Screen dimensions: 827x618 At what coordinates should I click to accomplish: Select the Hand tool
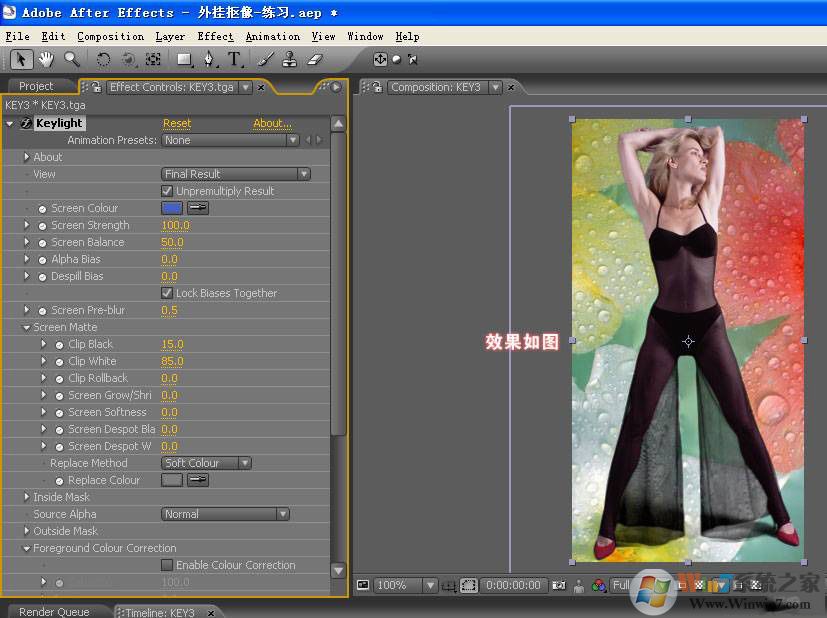[47, 60]
